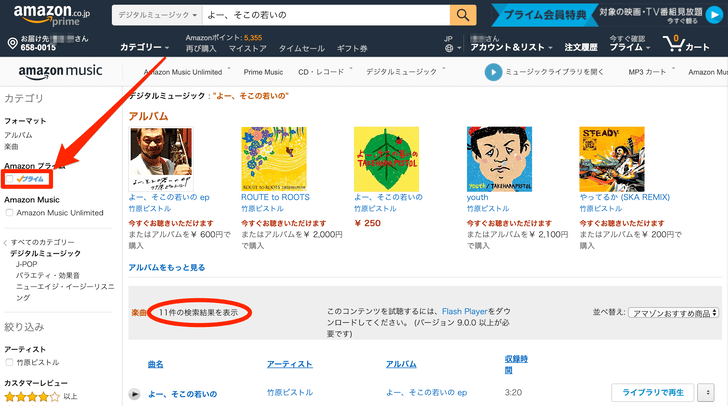728x406 pixels.
Task: Expand the CD・レコード nav menu
Action: (325, 72)
